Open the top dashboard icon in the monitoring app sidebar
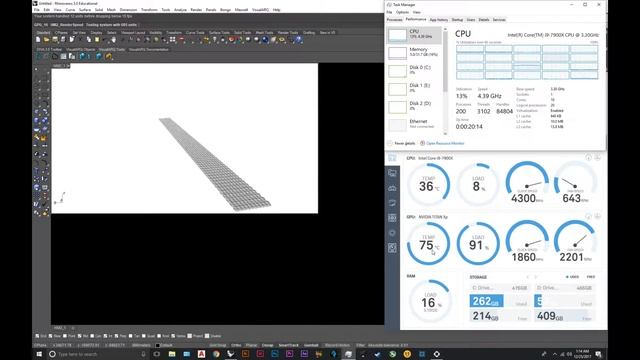Image resolution: width=640 pixels, height=360 pixels. [392, 158]
